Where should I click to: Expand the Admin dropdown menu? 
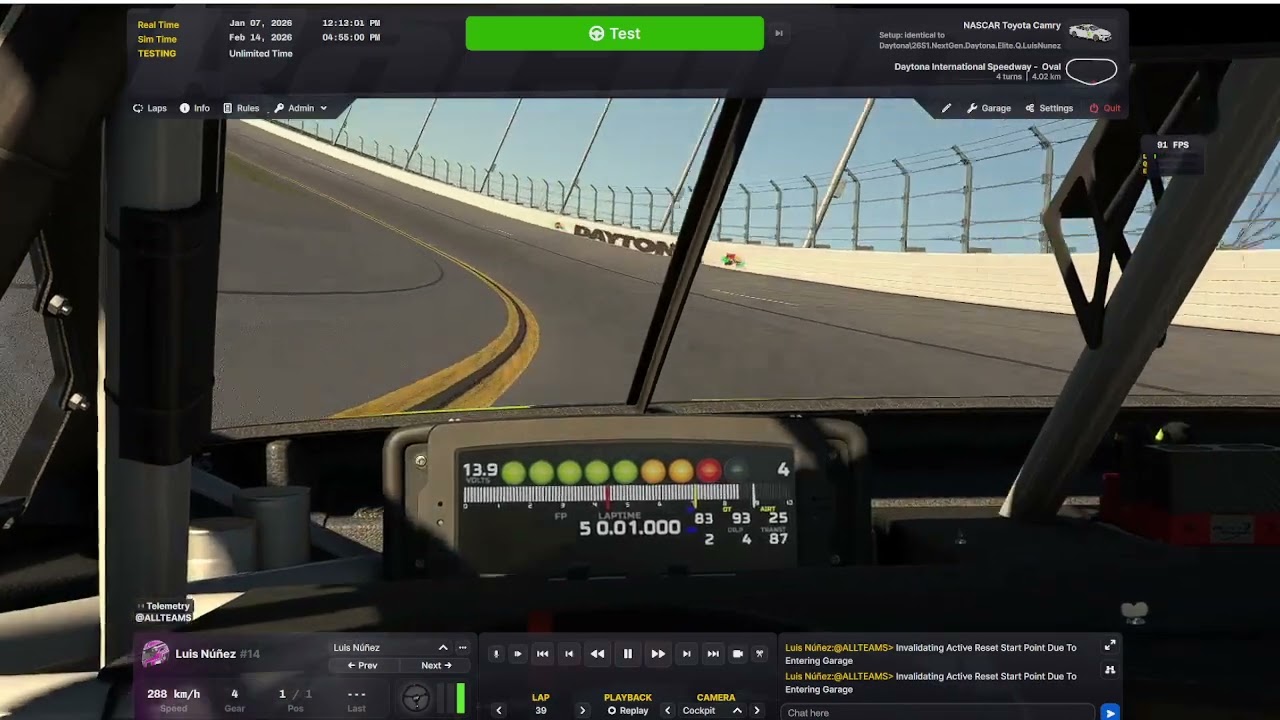click(x=300, y=108)
